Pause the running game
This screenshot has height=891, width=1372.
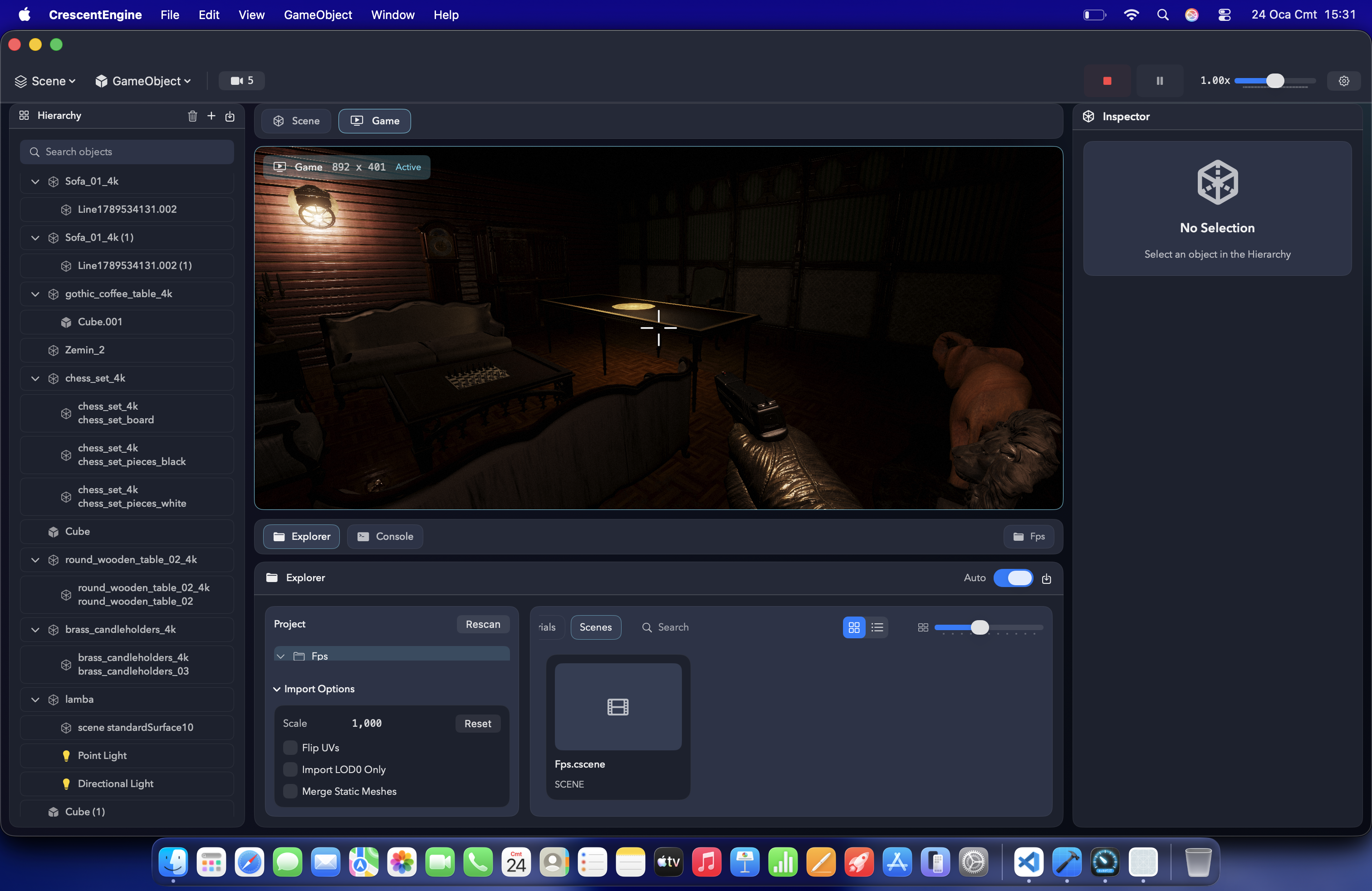(1159, 81)
